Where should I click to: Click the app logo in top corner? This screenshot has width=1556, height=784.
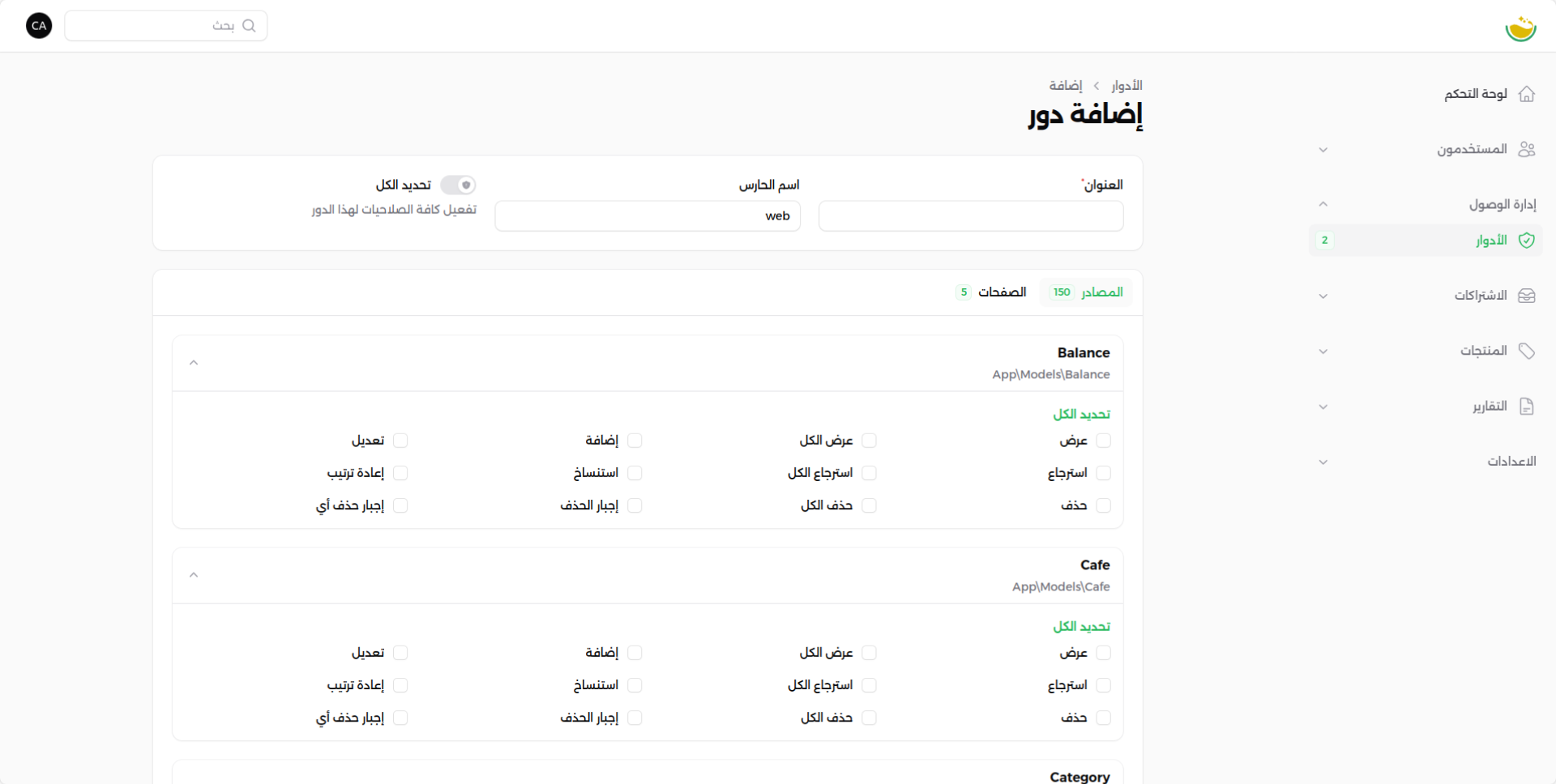[x=1520, y=28]
